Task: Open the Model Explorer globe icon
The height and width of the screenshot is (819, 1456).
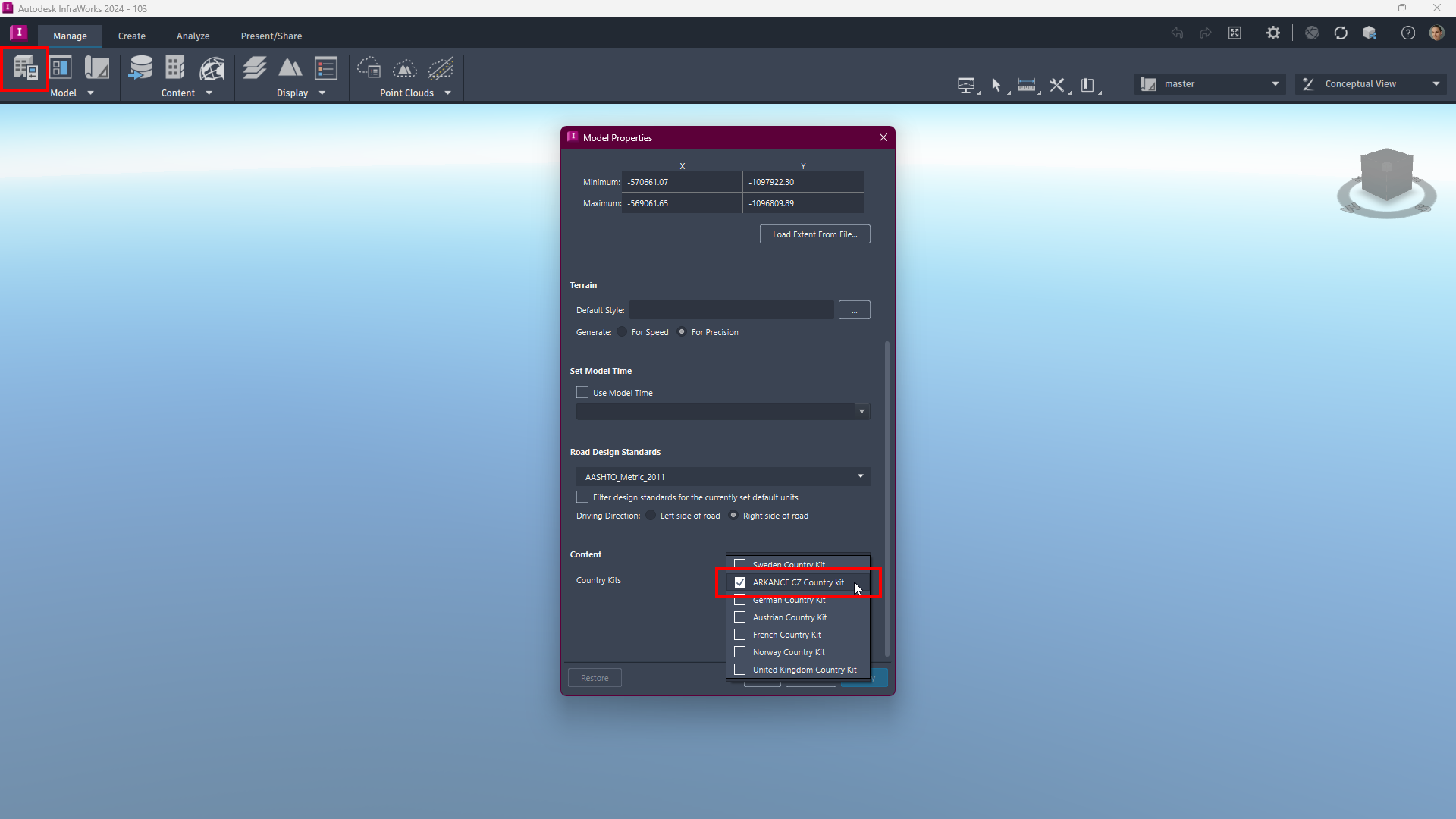Action: point(212,68)
